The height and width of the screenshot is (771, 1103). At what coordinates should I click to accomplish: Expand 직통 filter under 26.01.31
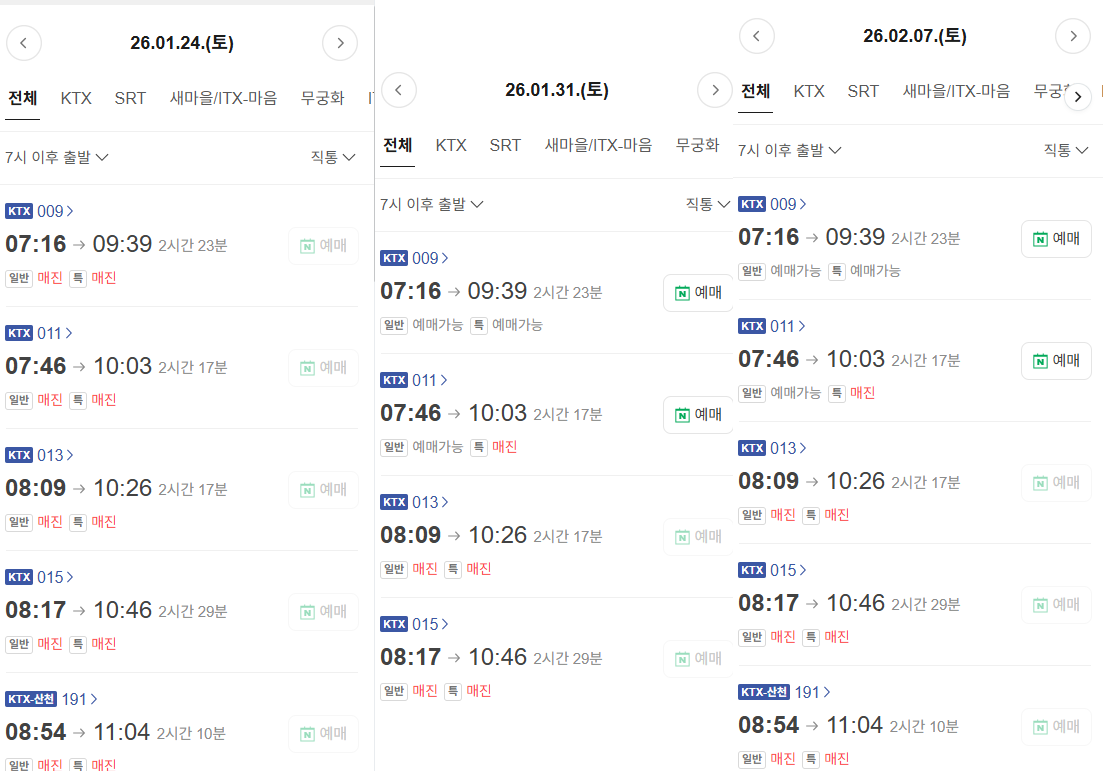click(706, 204)
